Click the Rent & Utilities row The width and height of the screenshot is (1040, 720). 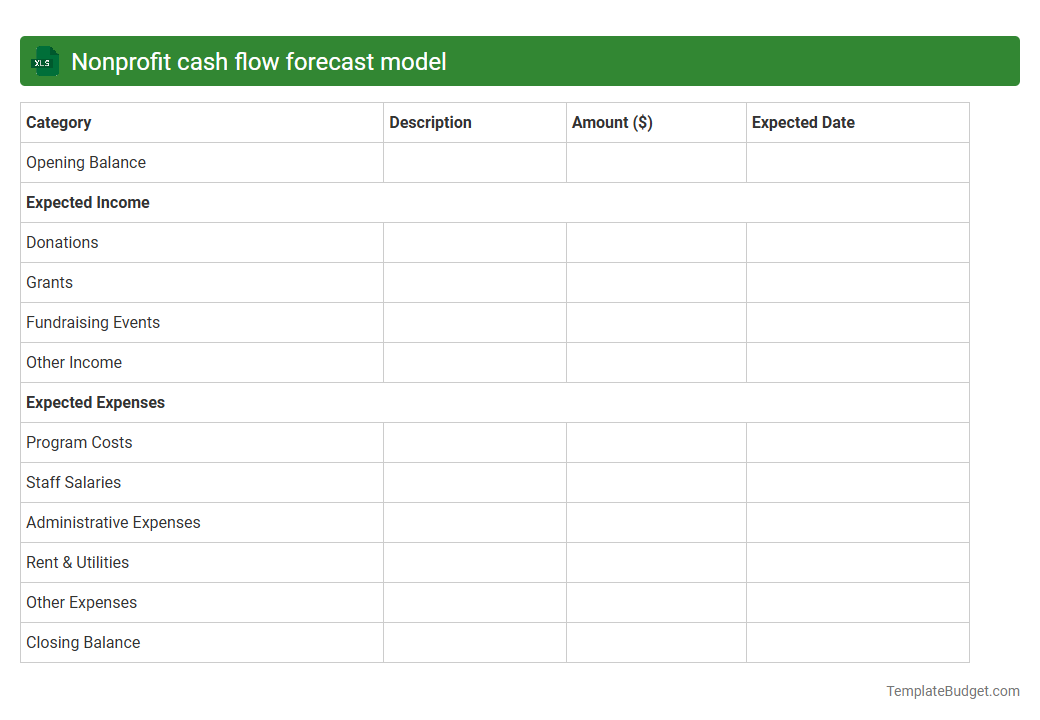[x=77, y=562]
